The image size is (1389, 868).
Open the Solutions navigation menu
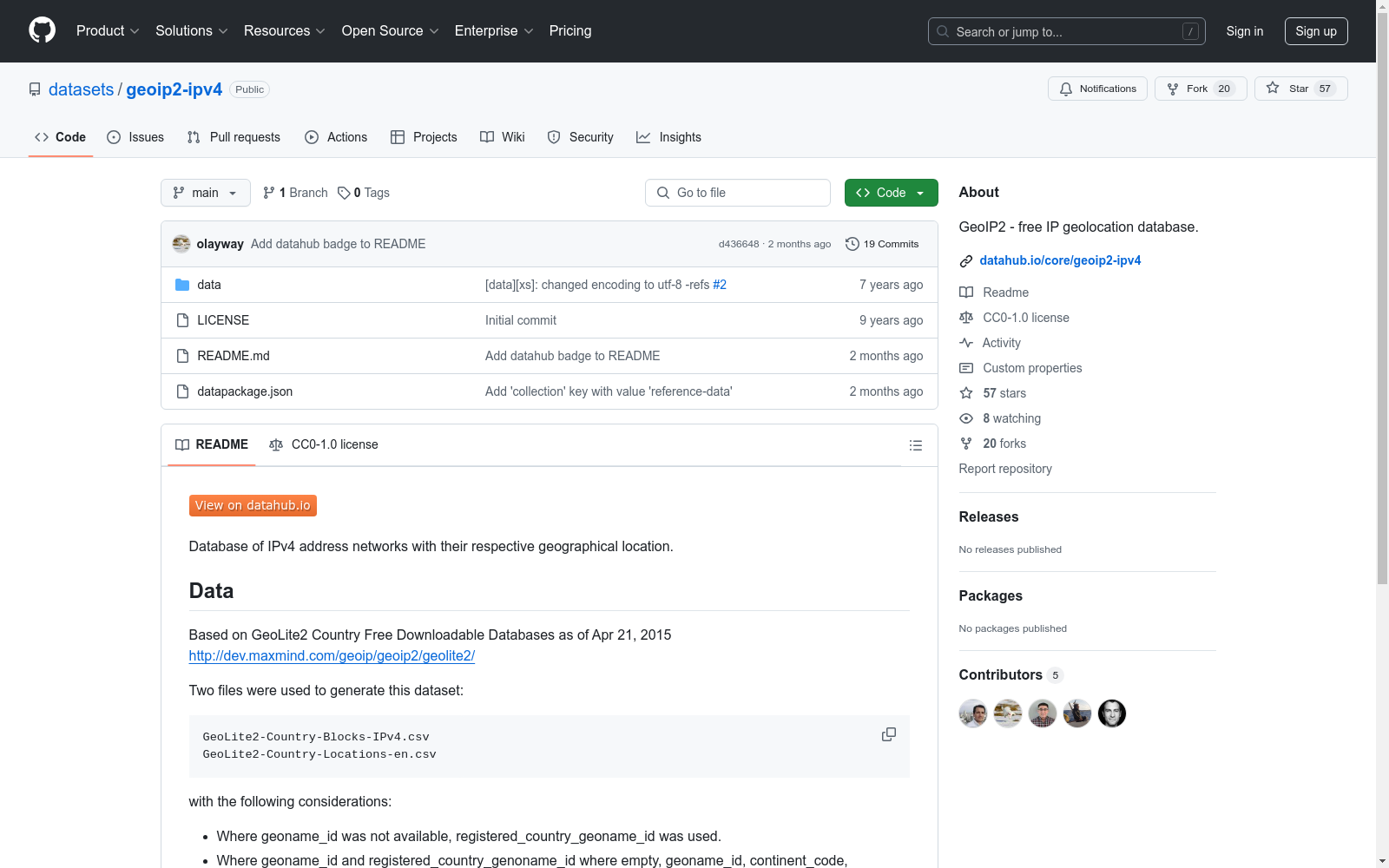click(x=191, y=30)
